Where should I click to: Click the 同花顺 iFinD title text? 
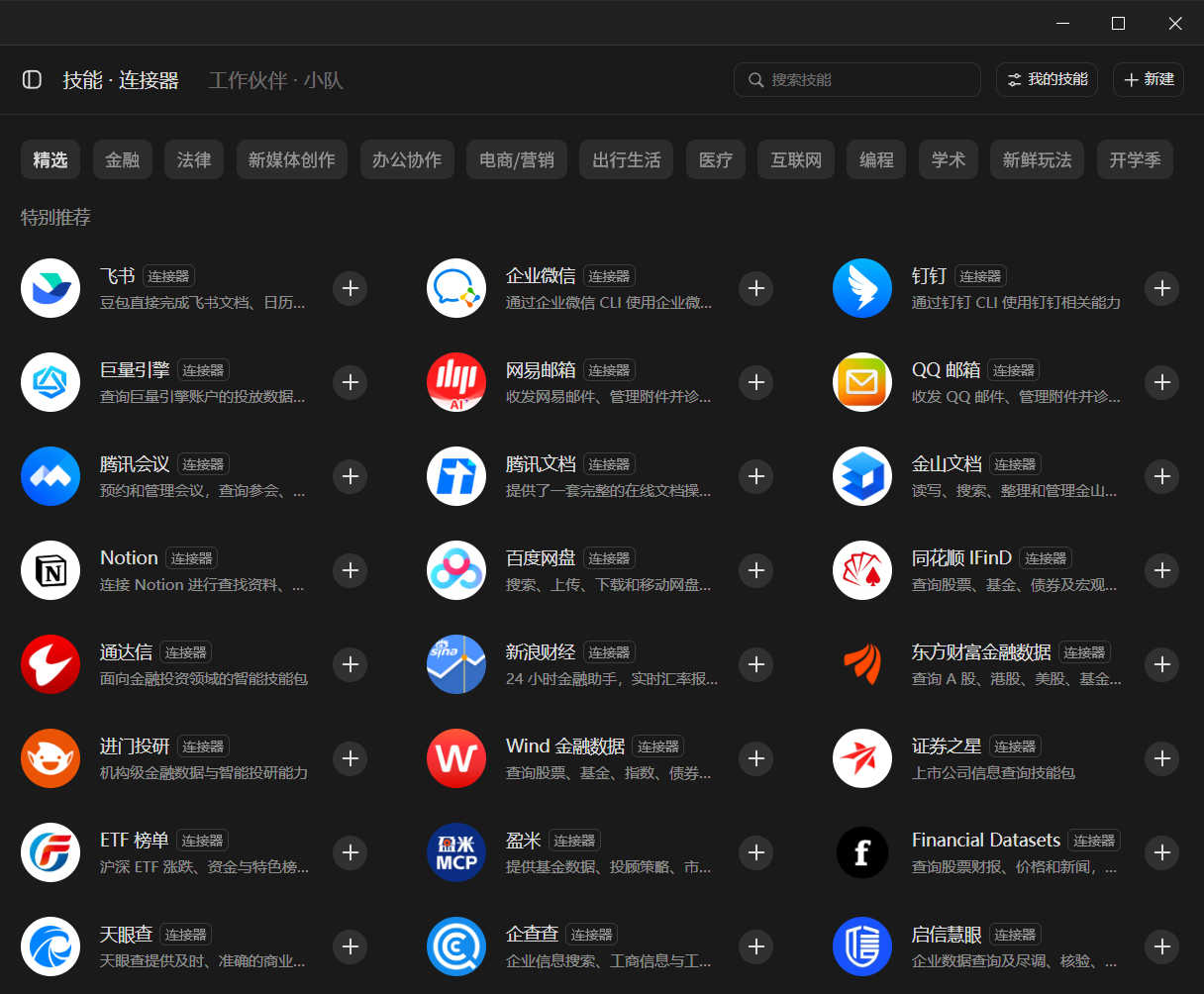coord(961,558)
